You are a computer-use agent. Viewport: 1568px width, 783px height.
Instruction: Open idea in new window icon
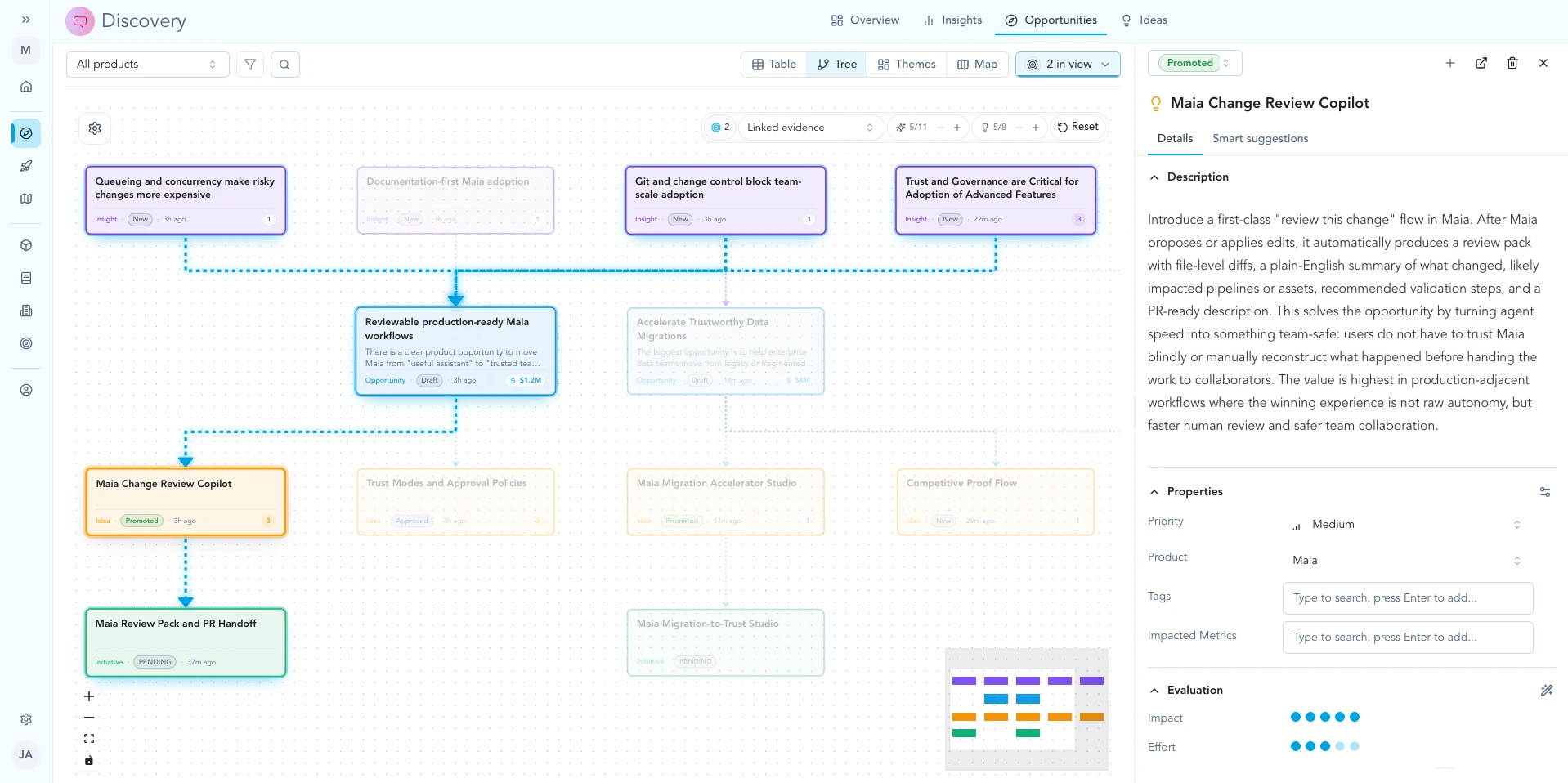click(1481, 63)
